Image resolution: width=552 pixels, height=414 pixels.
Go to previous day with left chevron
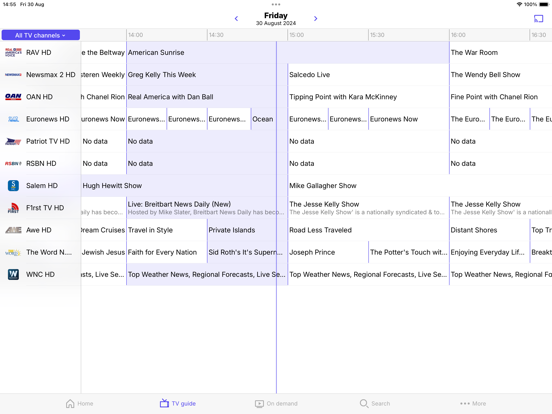point(236,18)
